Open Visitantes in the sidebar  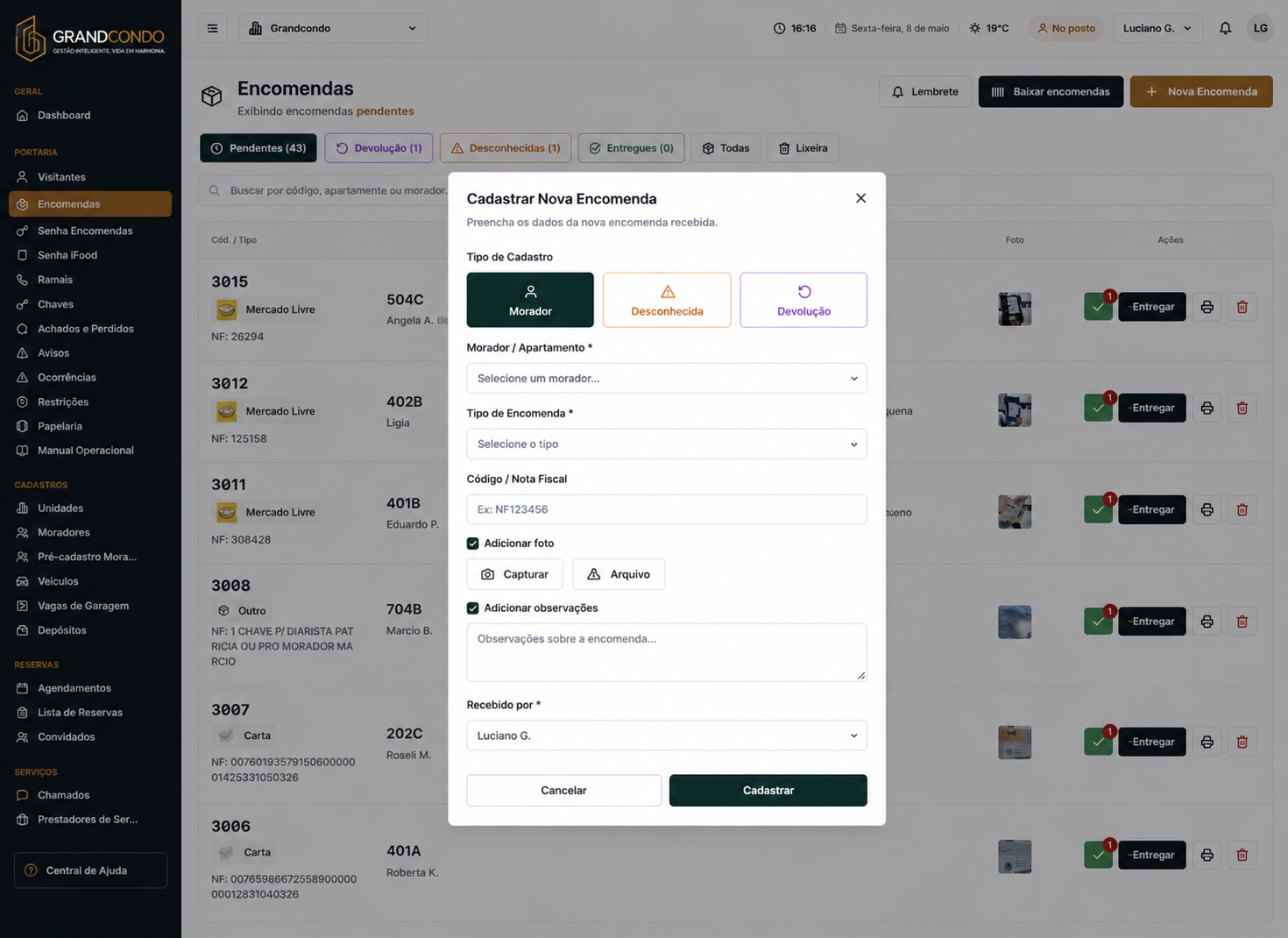(x=61, y=177)
